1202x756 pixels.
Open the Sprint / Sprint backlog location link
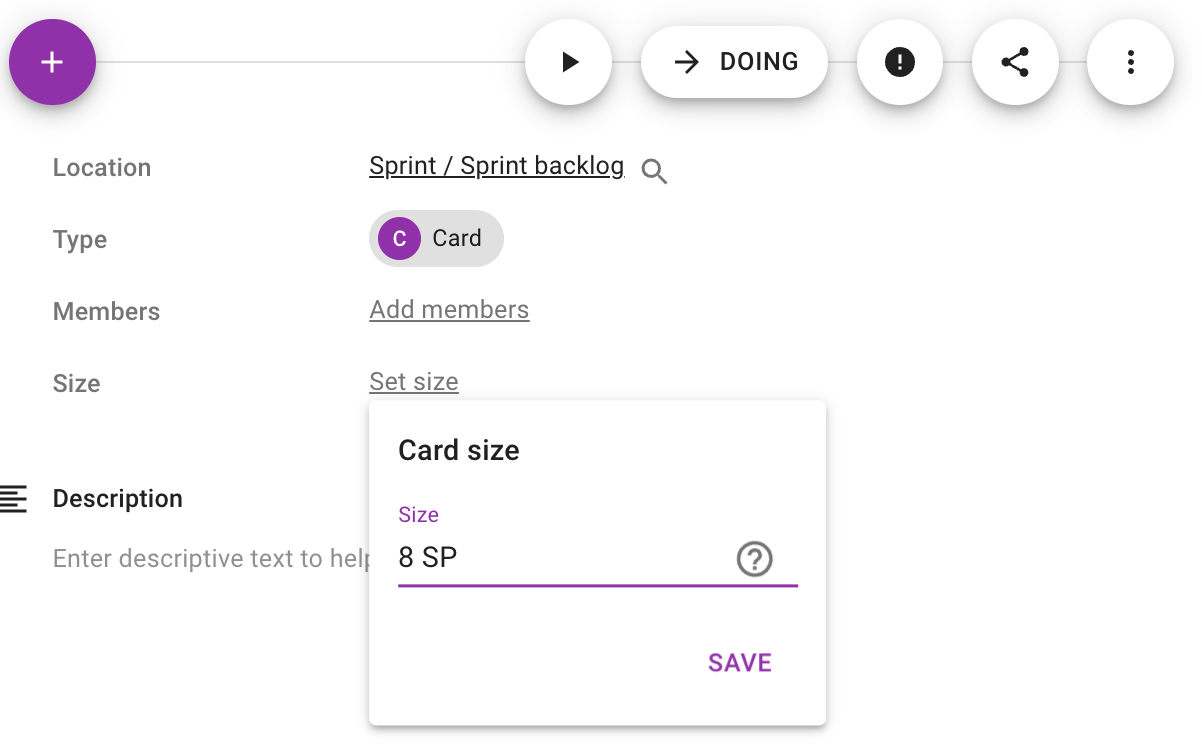click(496, 166)
